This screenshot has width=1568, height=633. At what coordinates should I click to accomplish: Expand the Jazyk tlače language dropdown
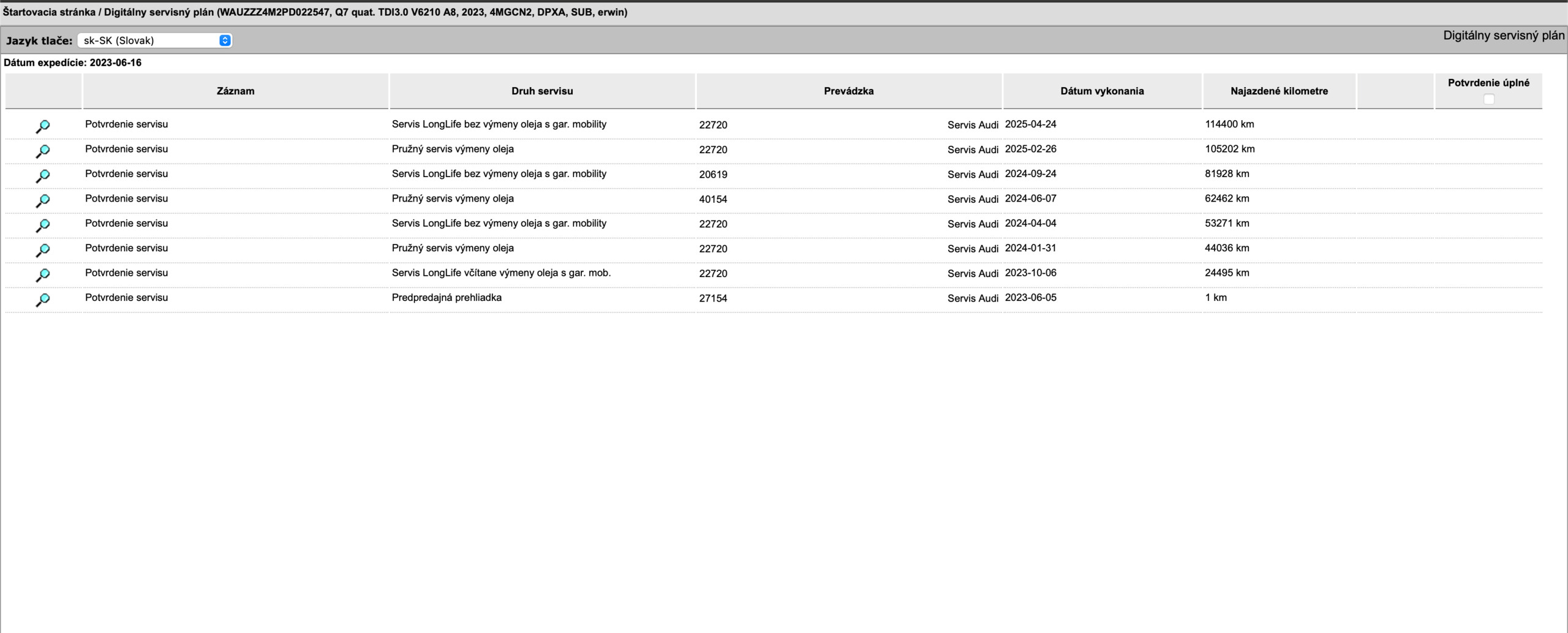point(154,40)
